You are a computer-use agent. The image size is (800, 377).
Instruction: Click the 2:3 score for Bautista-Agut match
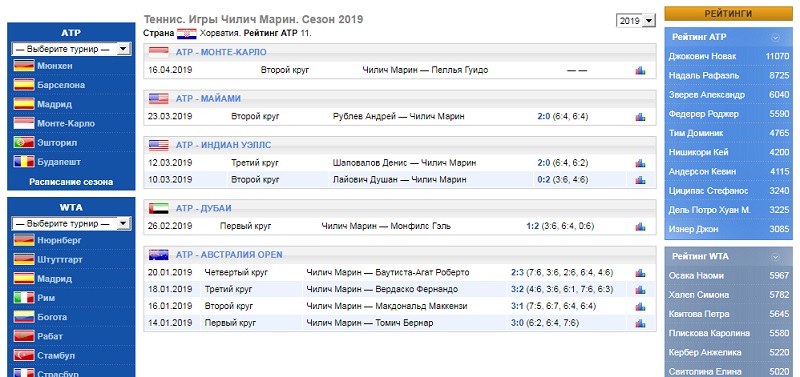click(517, 272)
